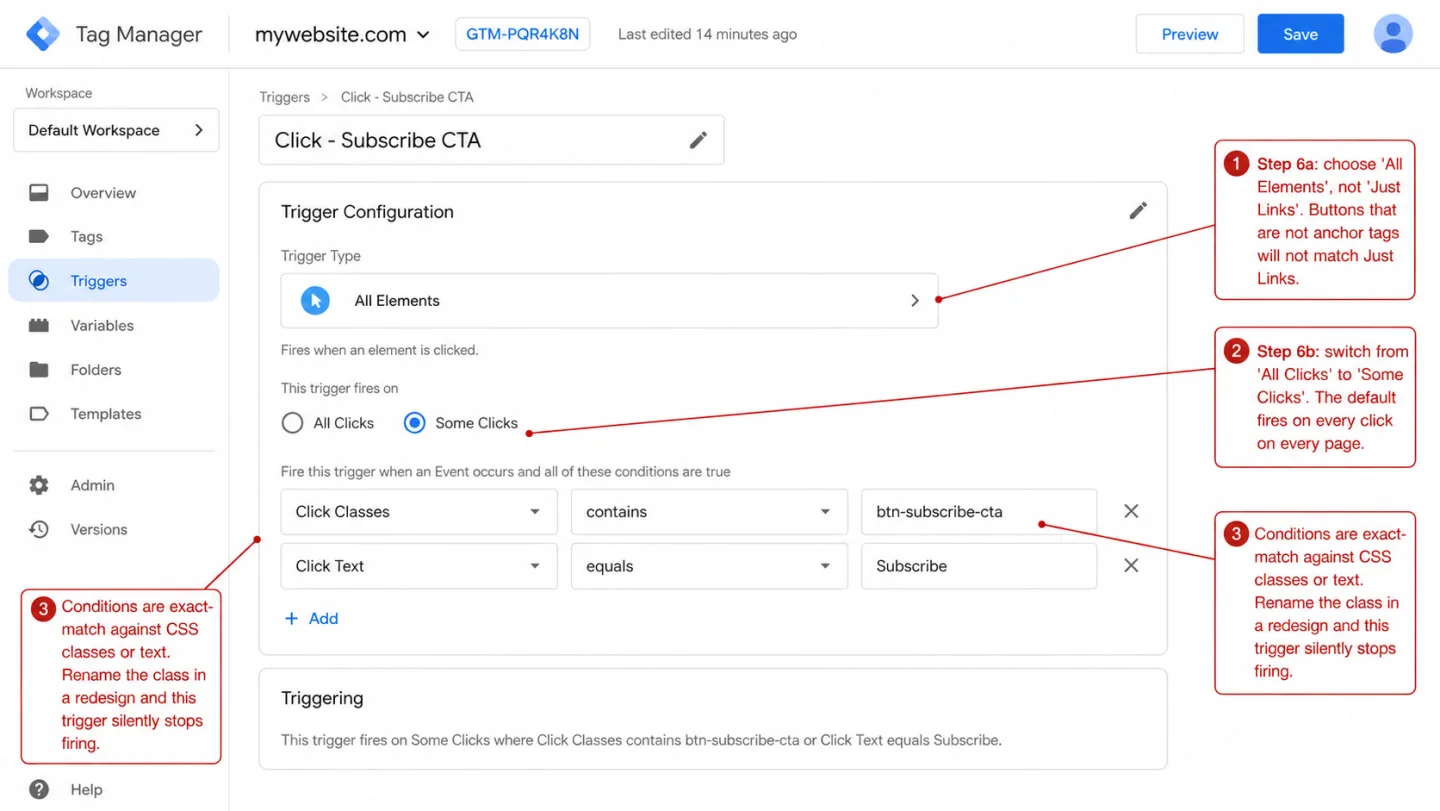Click 'Click - Subscribe CTA' in breadcrumb
The height and width of the screenshot is (811, 1440).
(x=407, y=97)
